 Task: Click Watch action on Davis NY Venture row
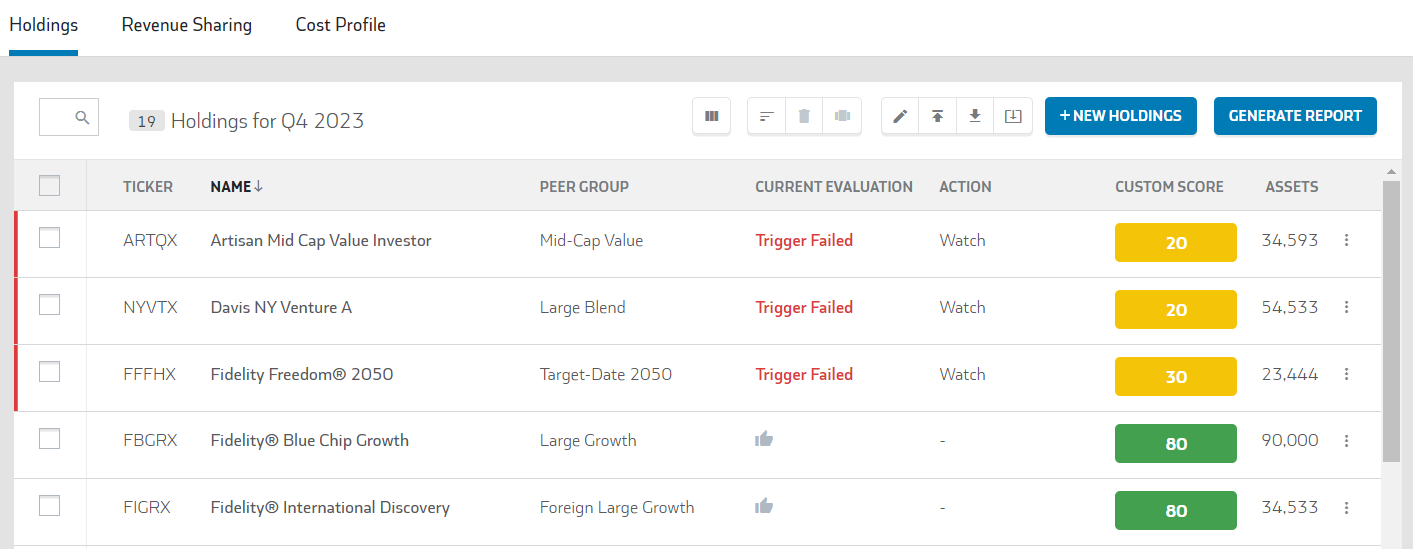coord(962,307)
